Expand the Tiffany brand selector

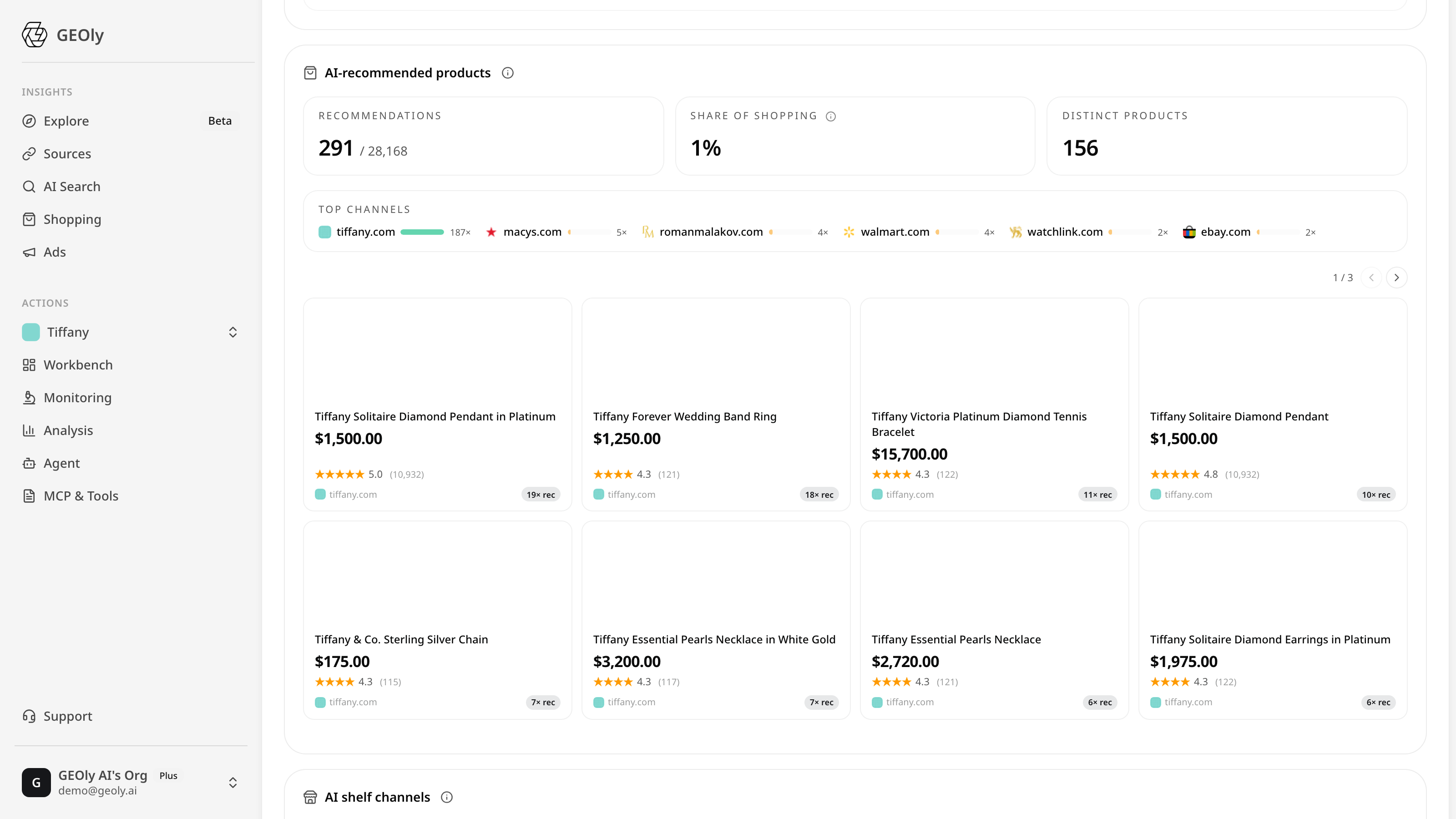click(233, 332)
